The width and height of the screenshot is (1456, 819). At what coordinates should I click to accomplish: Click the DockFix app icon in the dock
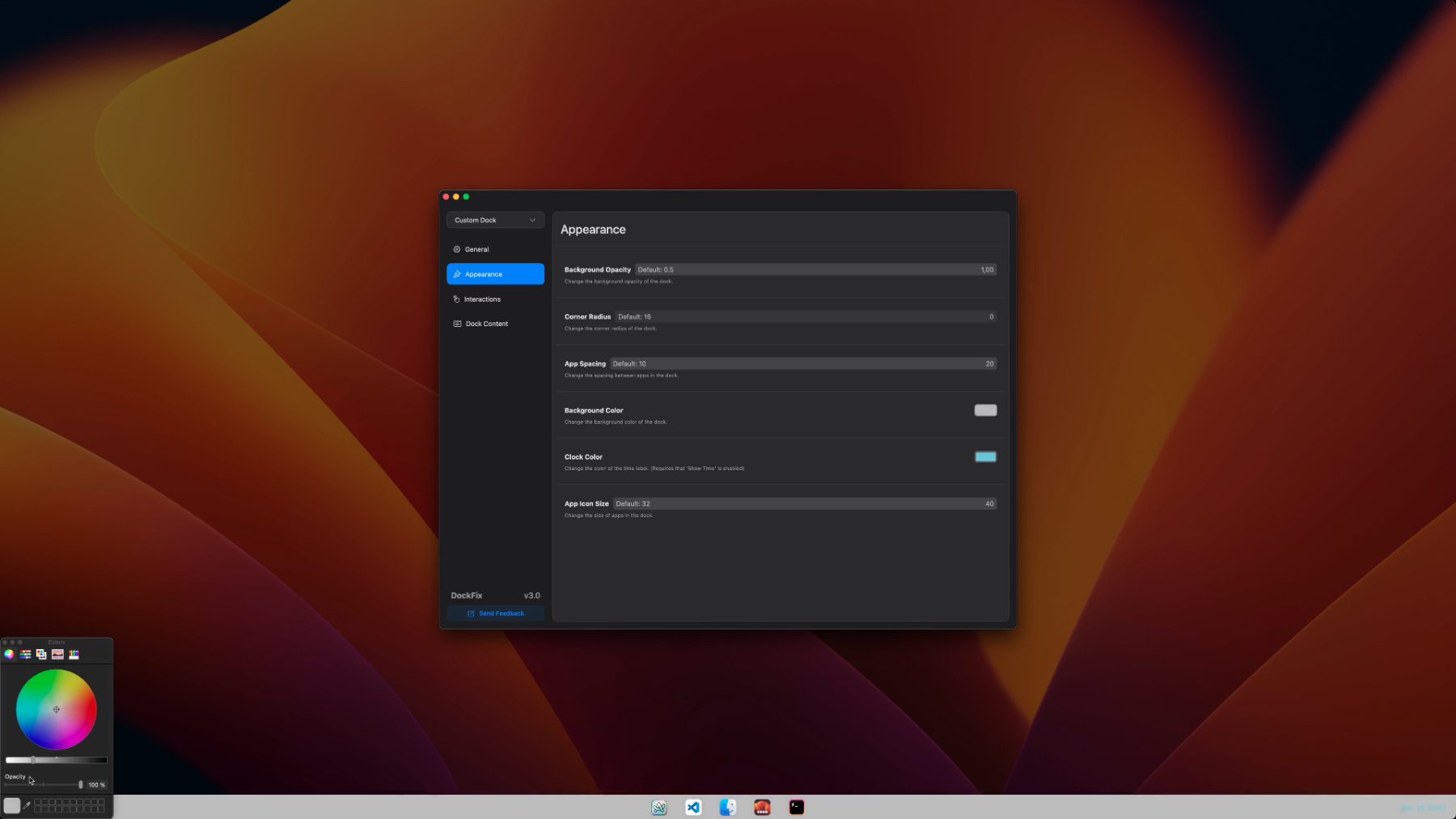(x=762, y=807)
